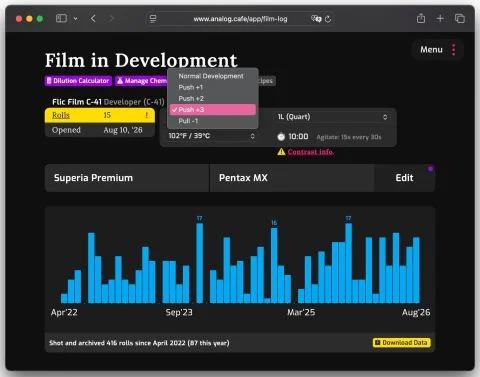Click the Apr'22 chart axis label

[x=64, y=312]
